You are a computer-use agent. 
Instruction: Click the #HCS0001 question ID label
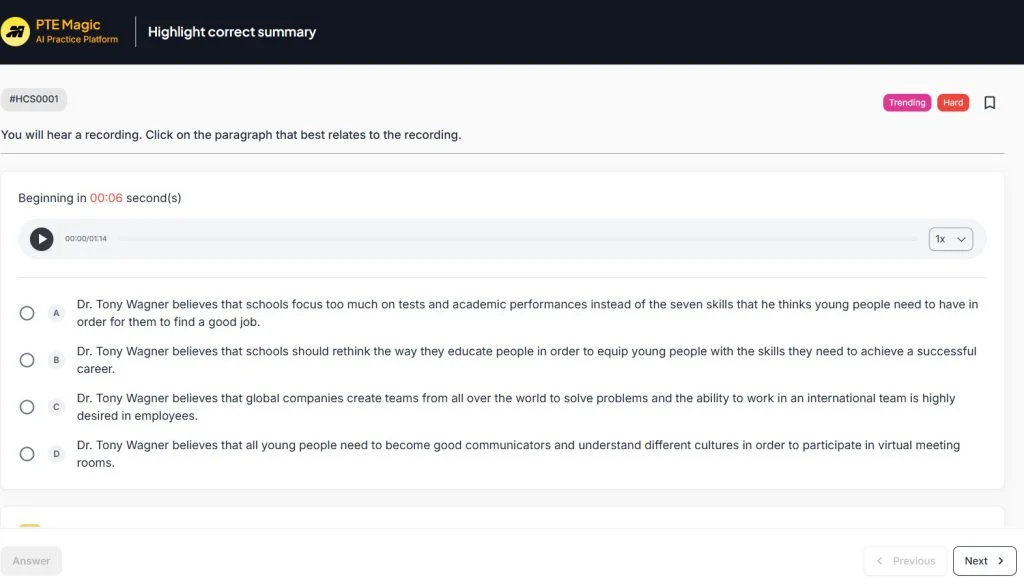[34, 99]
